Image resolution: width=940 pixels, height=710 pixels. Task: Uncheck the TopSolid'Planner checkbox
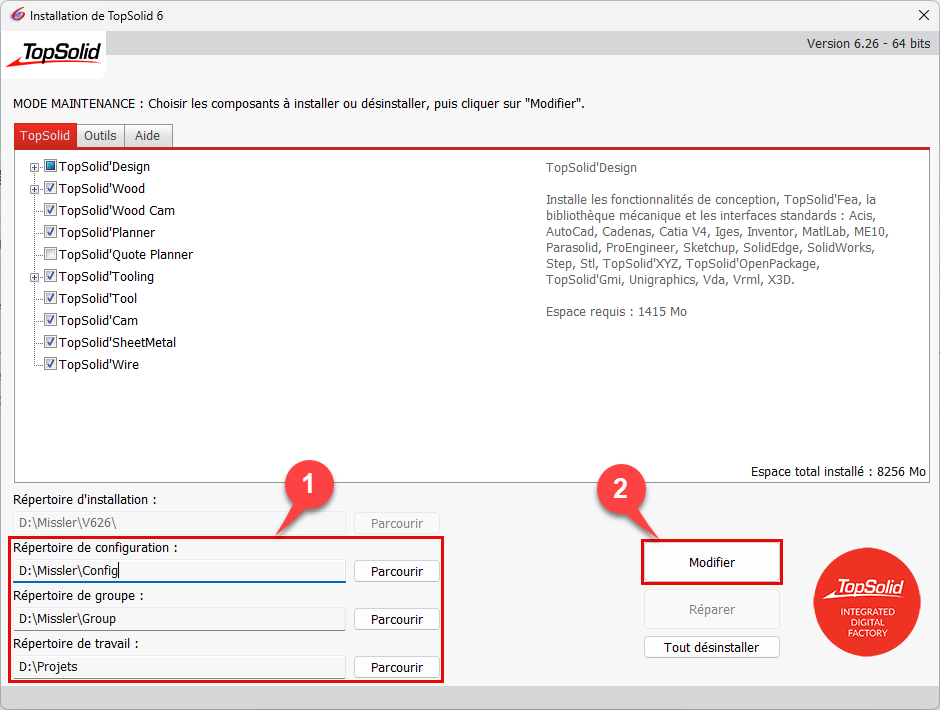[x=50, y=232]
